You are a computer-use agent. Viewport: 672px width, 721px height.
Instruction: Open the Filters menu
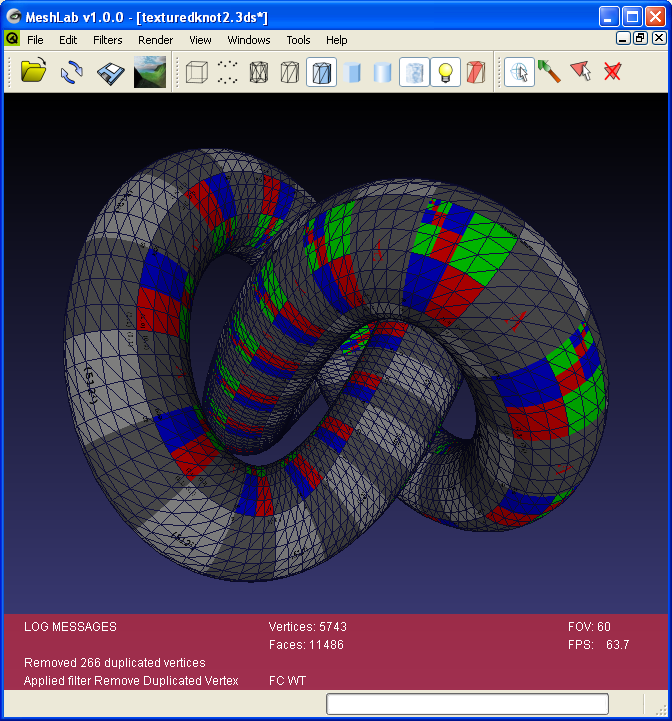107,40
